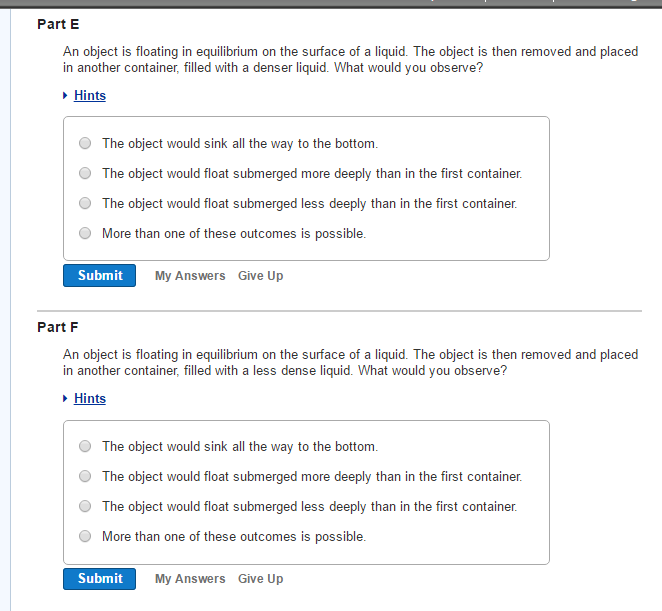Click Give Up for Part E
Viewport: 662px width, 611px height.
pyautogui.click(x=260, y=276)
